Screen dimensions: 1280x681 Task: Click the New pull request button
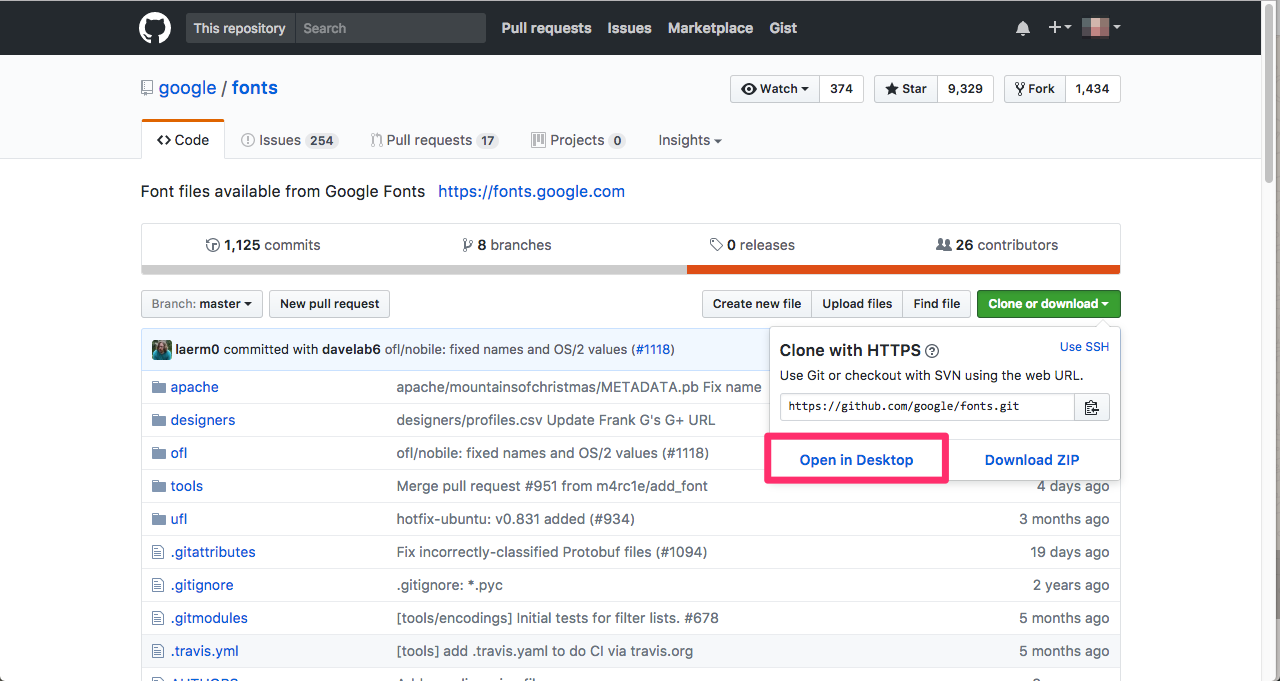(330, 304)
